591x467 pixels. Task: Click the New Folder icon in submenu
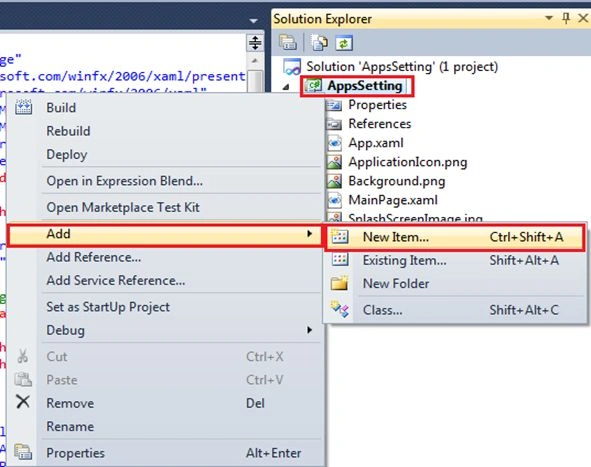(339, 283)
